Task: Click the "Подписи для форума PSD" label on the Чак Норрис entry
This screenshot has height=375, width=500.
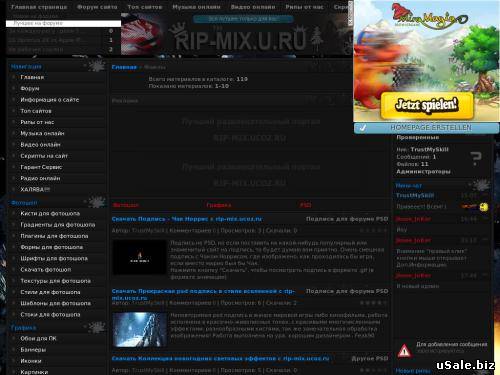Action: (347, 219)
